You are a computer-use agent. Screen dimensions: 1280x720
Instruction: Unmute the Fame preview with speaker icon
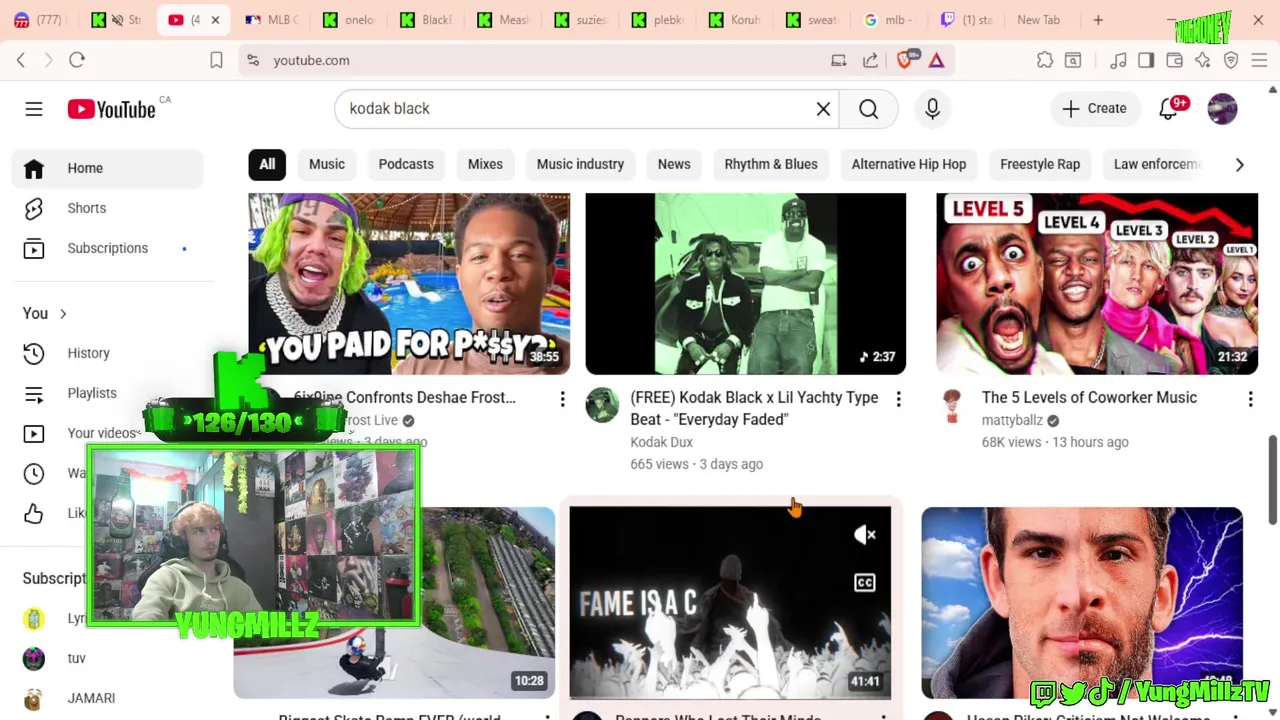coord(865,535)
